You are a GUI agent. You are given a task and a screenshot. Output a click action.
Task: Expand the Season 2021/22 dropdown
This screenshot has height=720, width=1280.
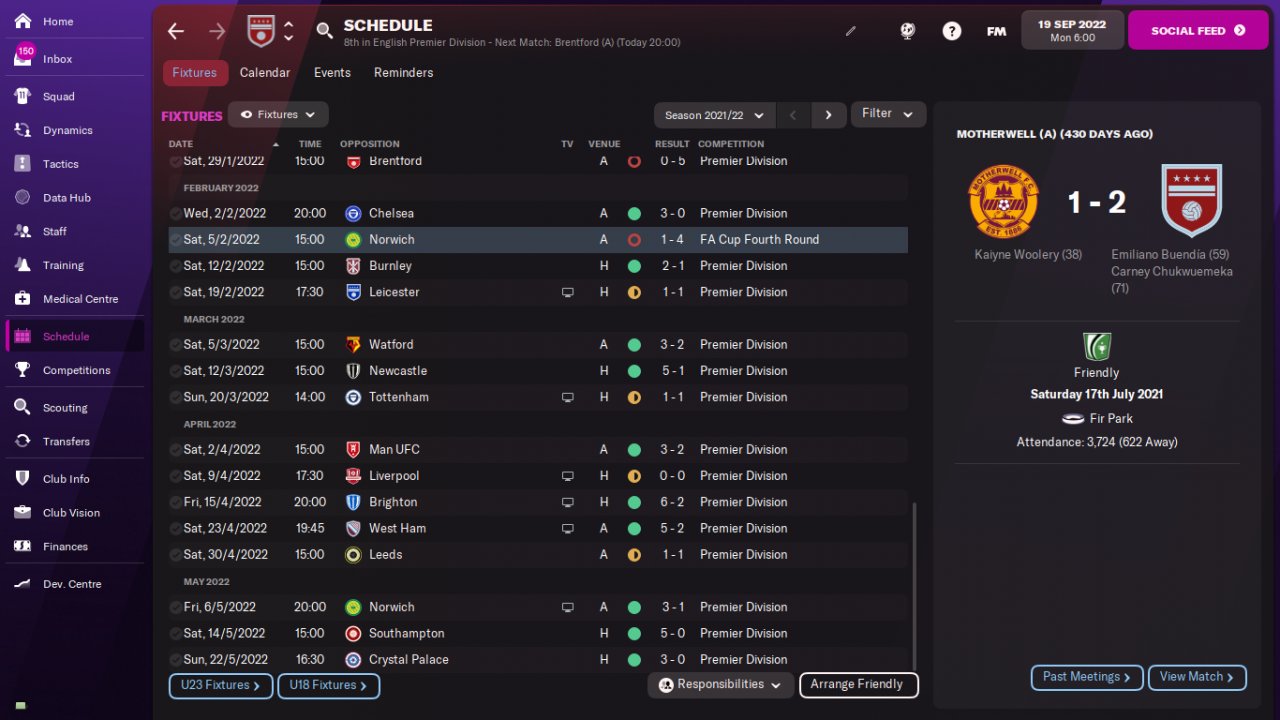coord(714,115)
